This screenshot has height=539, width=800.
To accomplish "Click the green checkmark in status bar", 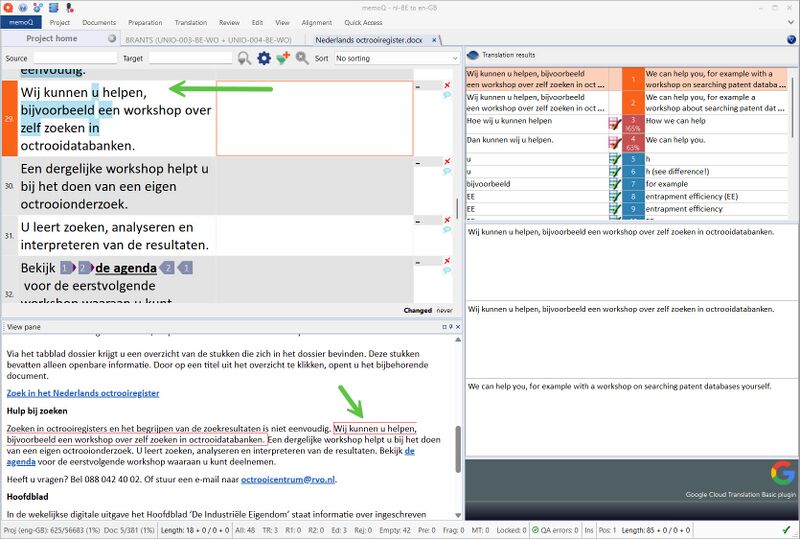I will click(786, 530).
